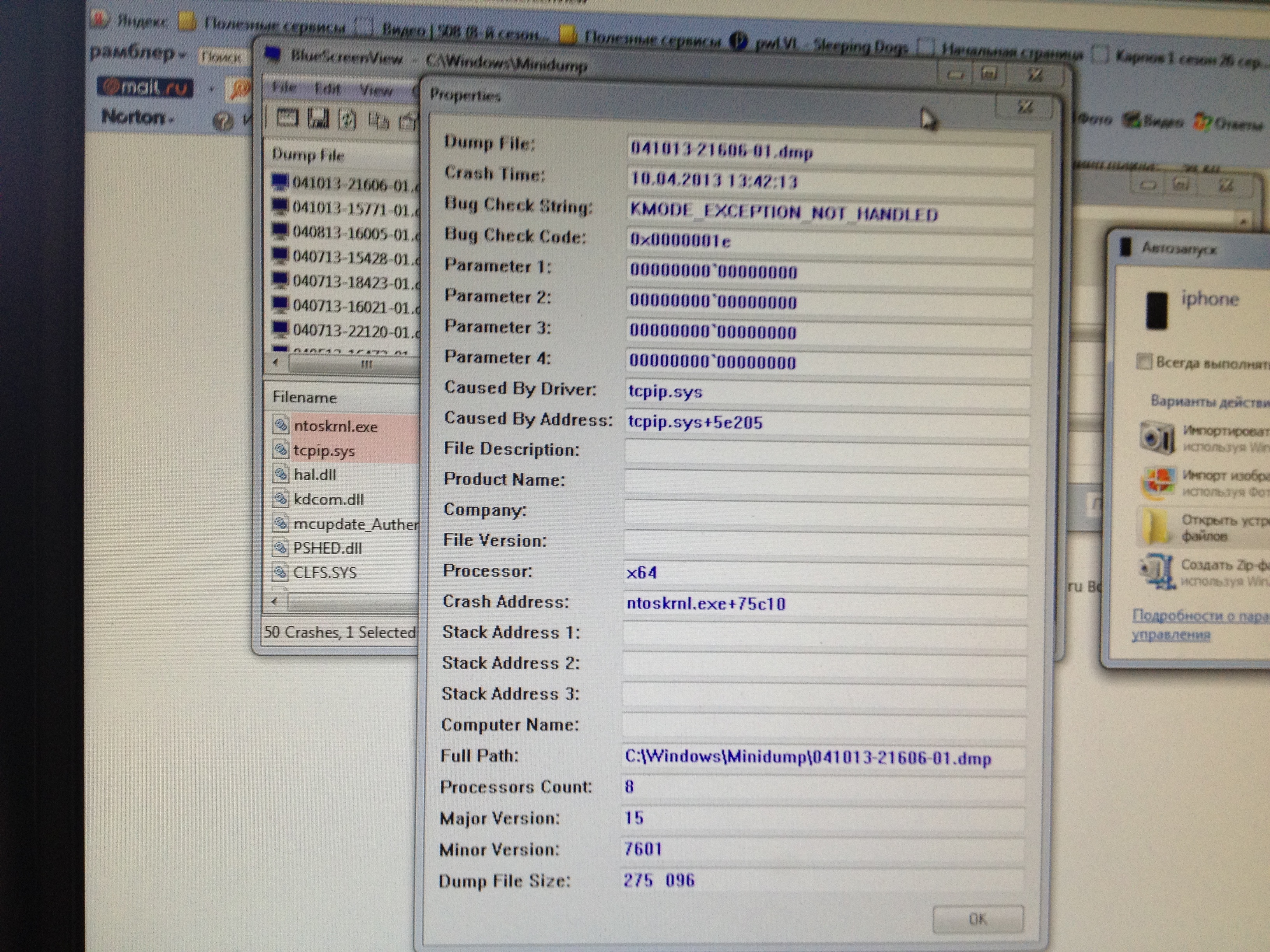Viewport: 1270px width, 952px height.
Task: Select the 041013-15771-01 dump file icon
Action: pos(280,206)
